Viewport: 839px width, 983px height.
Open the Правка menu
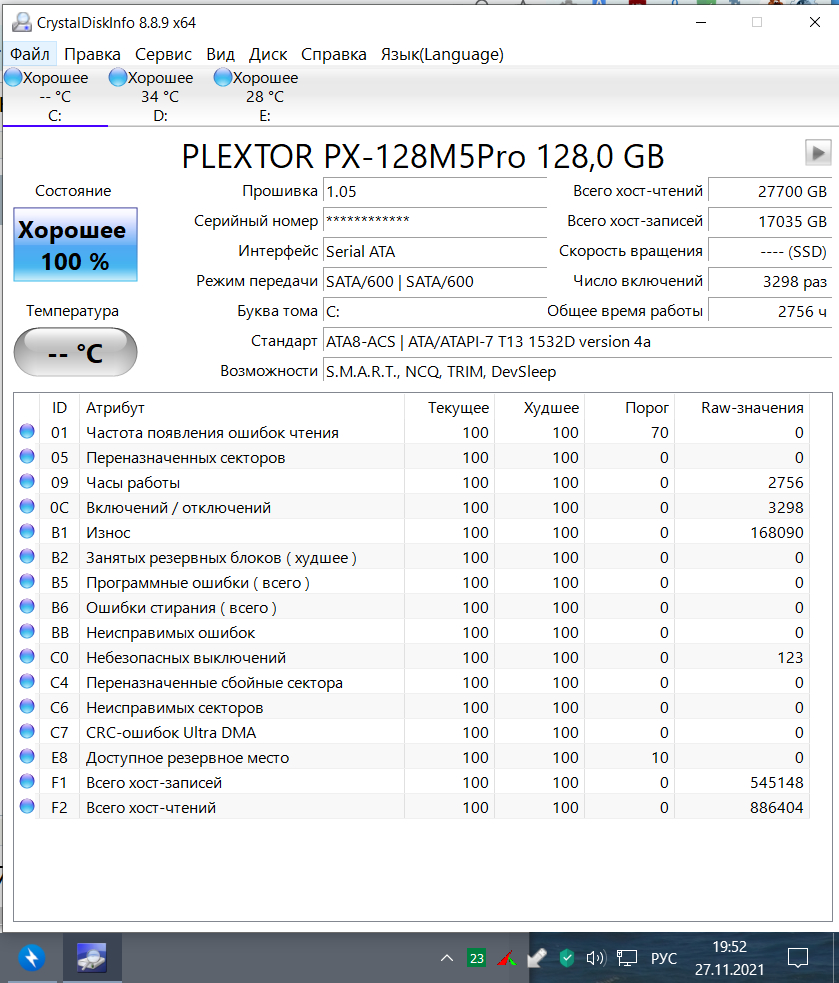pyautogui.click(x=92, y=55)
